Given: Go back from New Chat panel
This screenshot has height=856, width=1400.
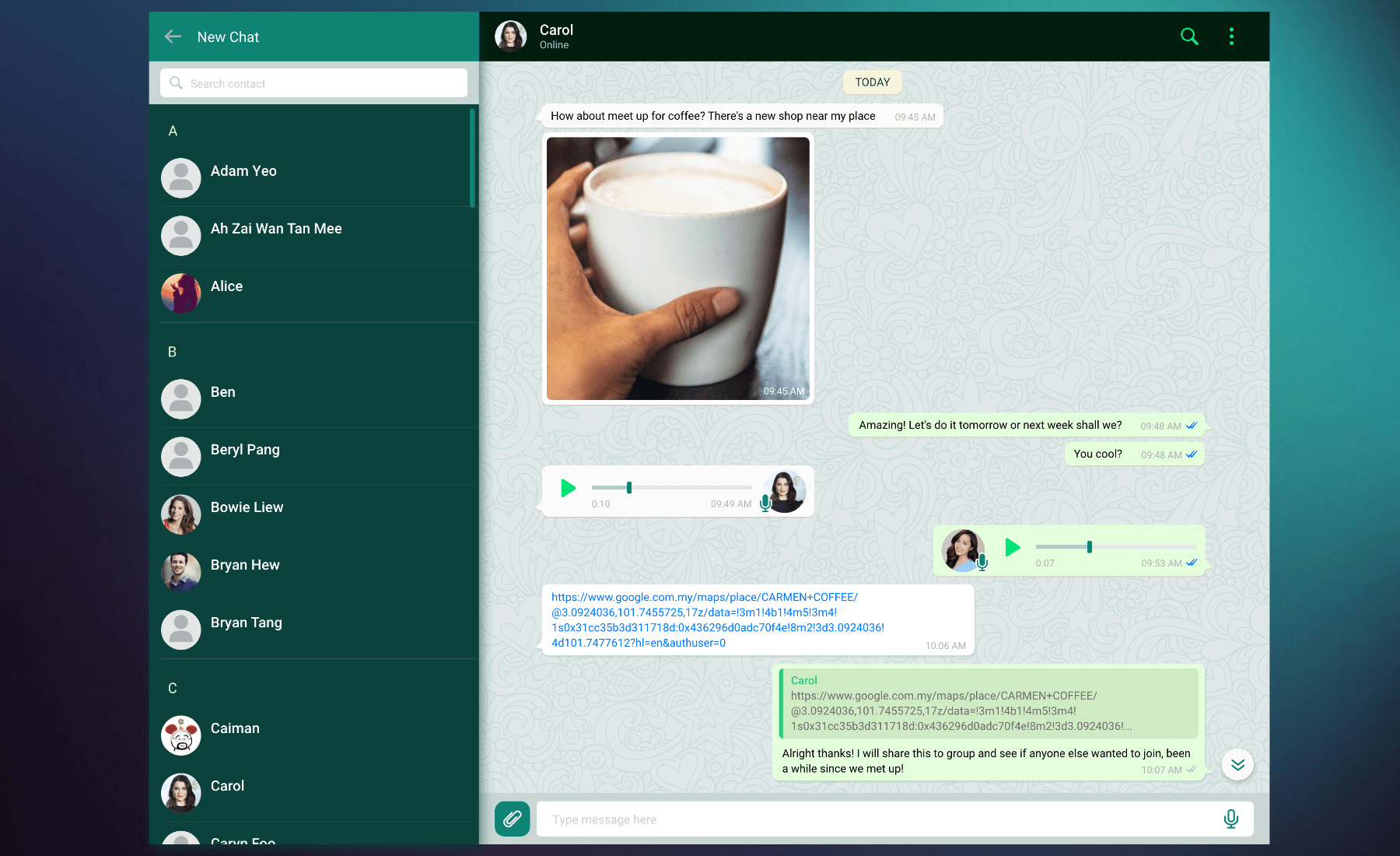Looking at the screenshot, I should point(173,37).
